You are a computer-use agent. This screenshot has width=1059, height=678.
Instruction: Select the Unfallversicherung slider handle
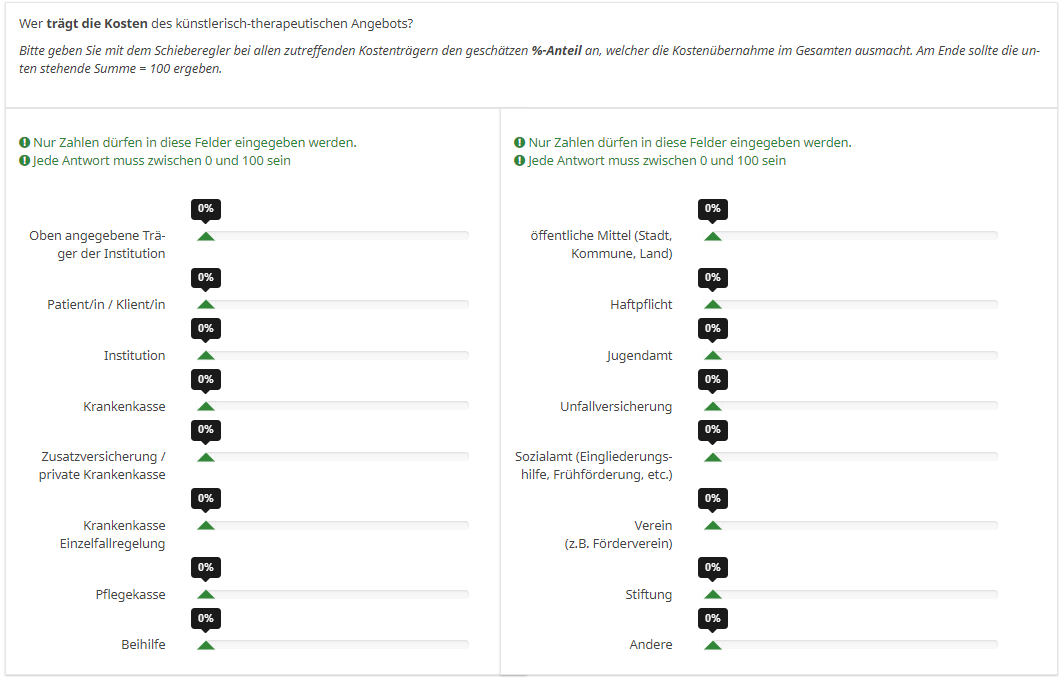point(713,407)
